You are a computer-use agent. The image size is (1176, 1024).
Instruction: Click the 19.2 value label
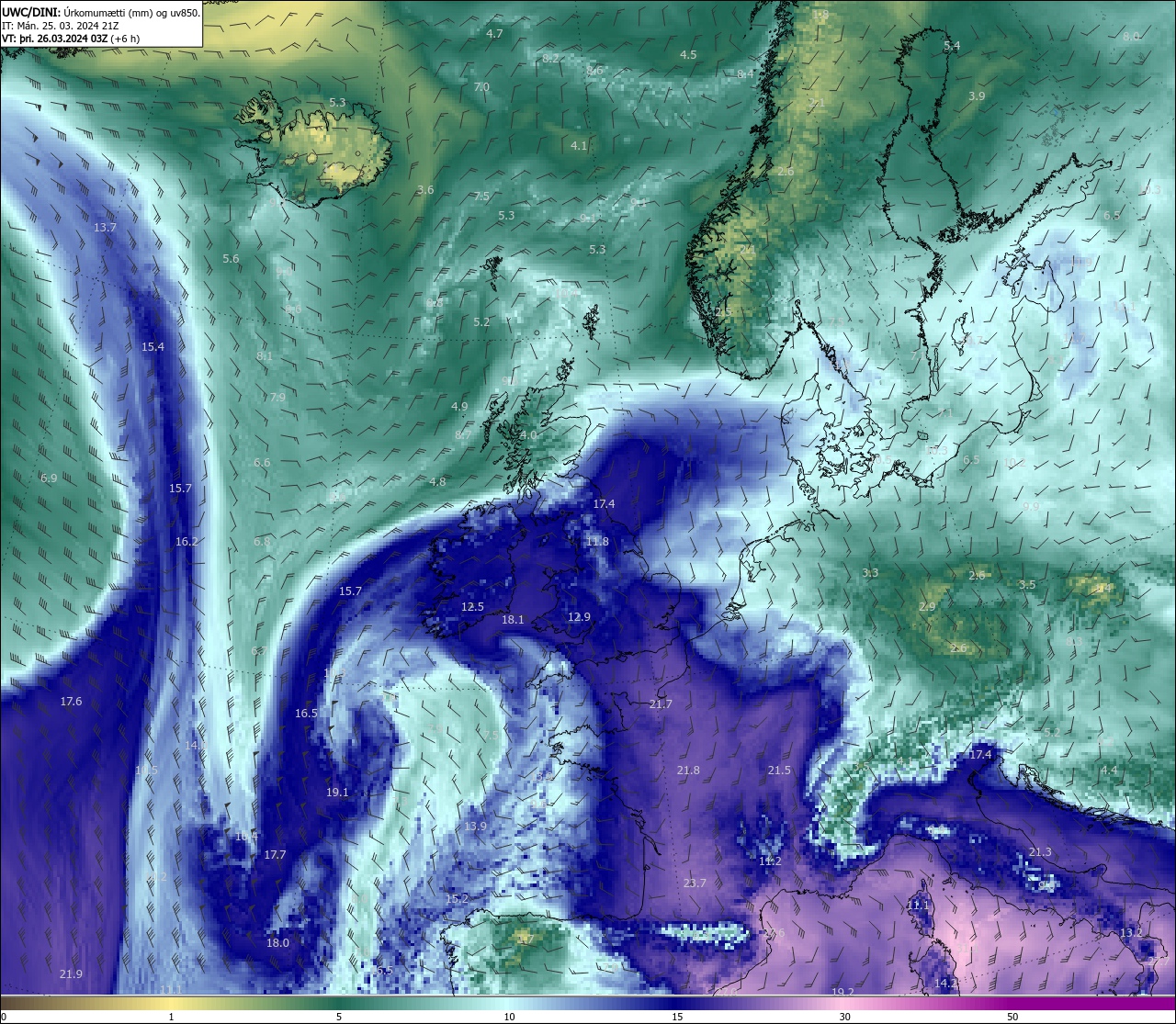(842, 992)
